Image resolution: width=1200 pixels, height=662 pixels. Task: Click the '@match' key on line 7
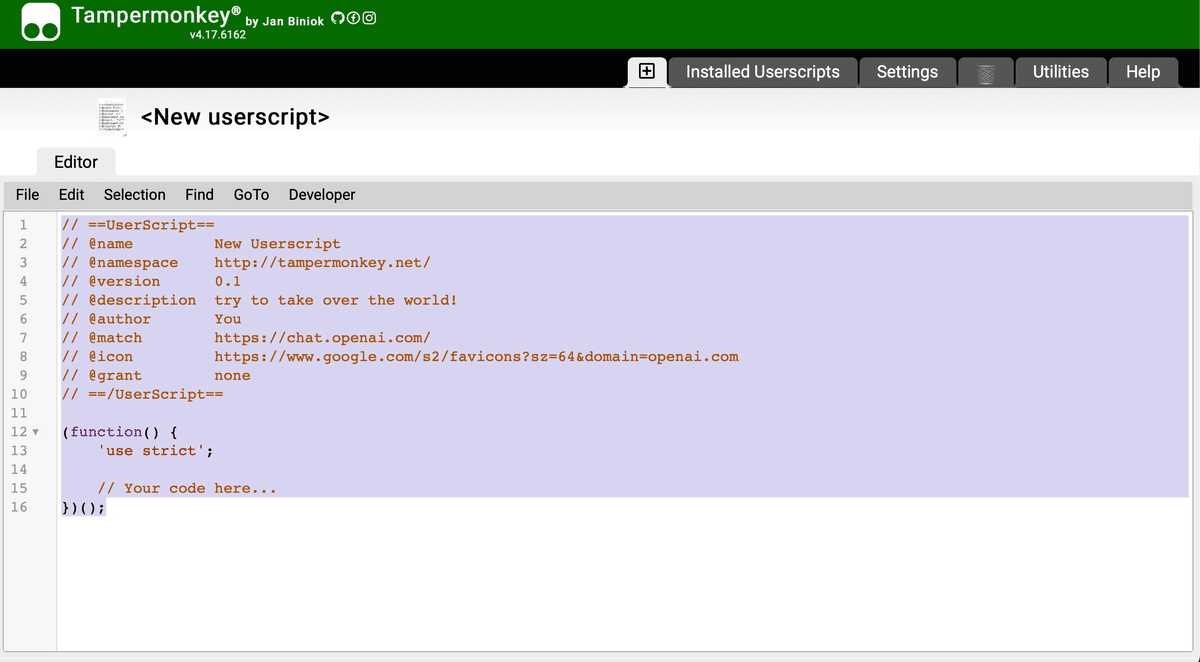115,338
